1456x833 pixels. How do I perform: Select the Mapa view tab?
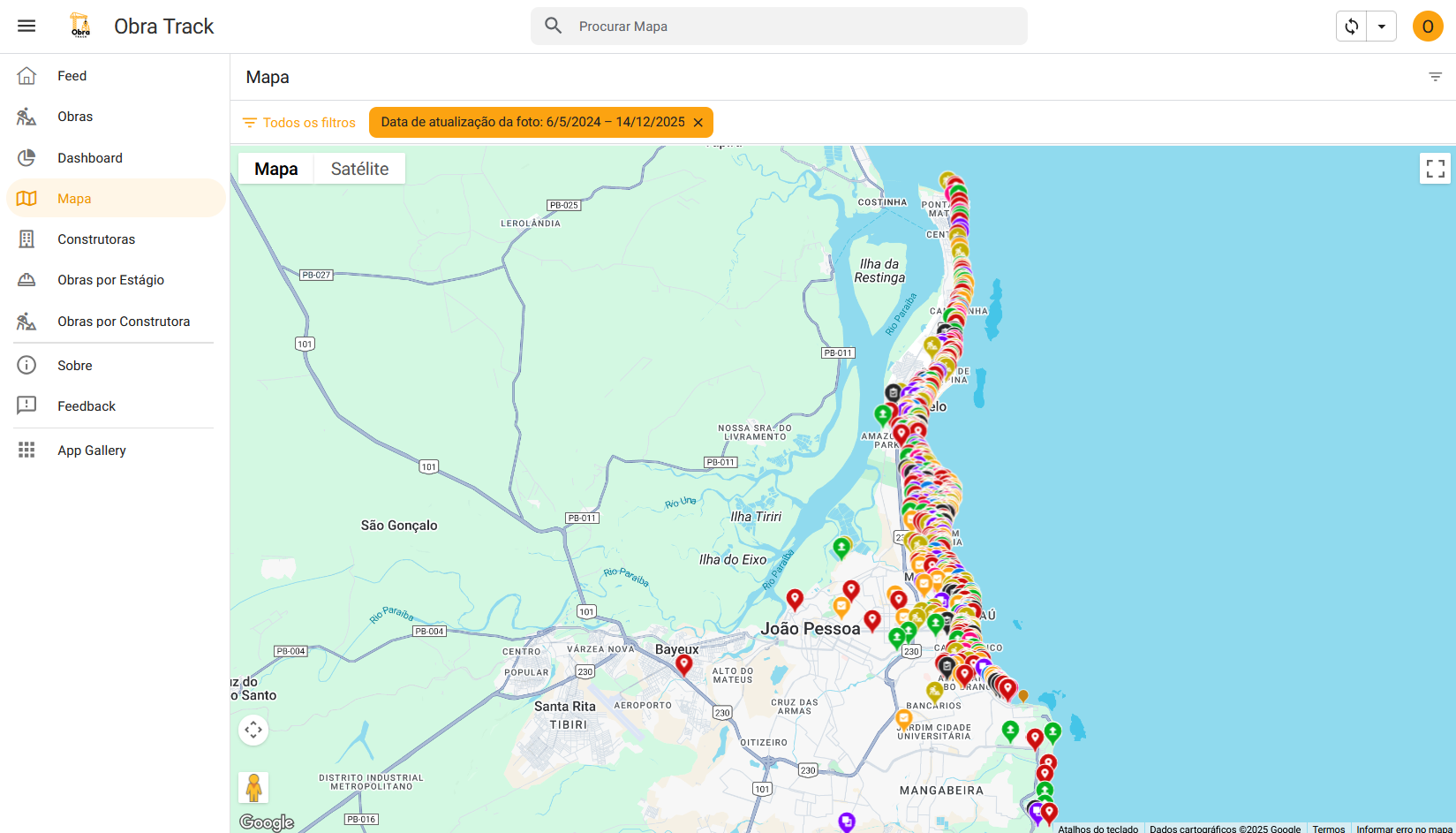coord(275,168)
